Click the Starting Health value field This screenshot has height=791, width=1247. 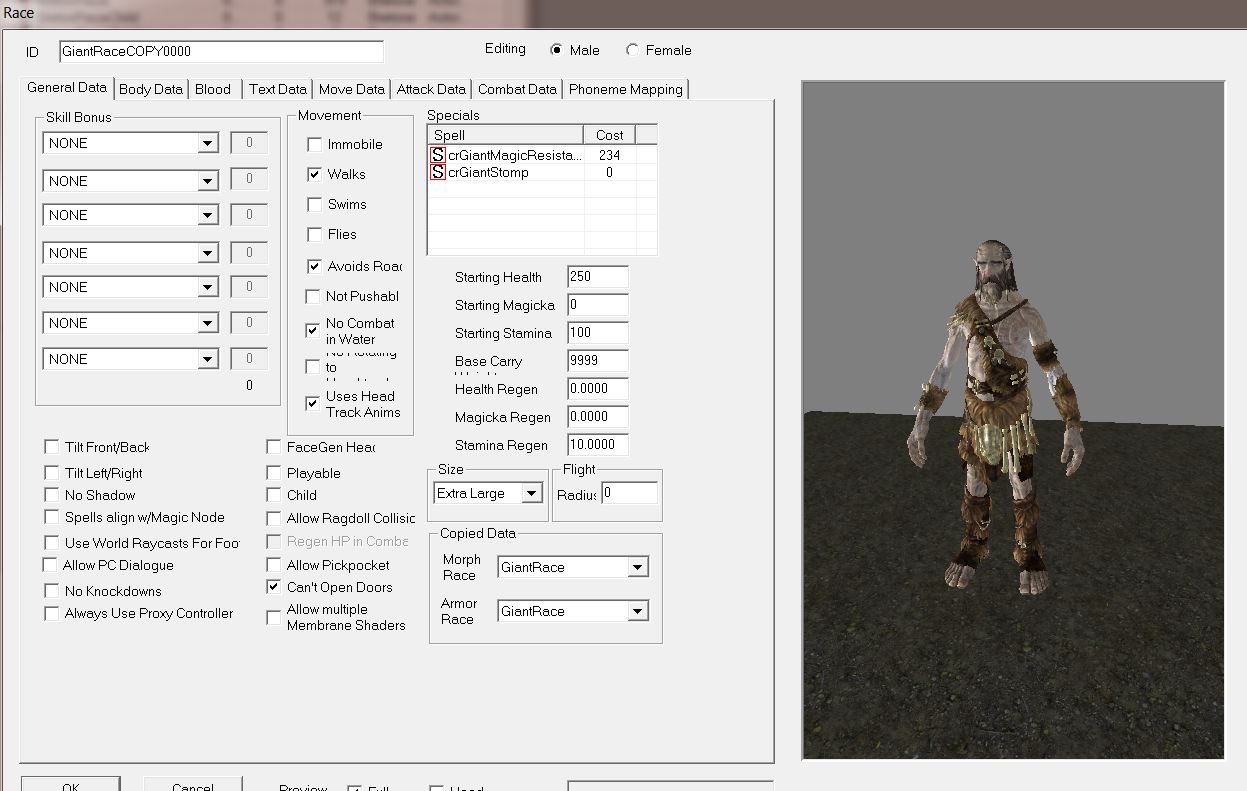pos(597,277)
